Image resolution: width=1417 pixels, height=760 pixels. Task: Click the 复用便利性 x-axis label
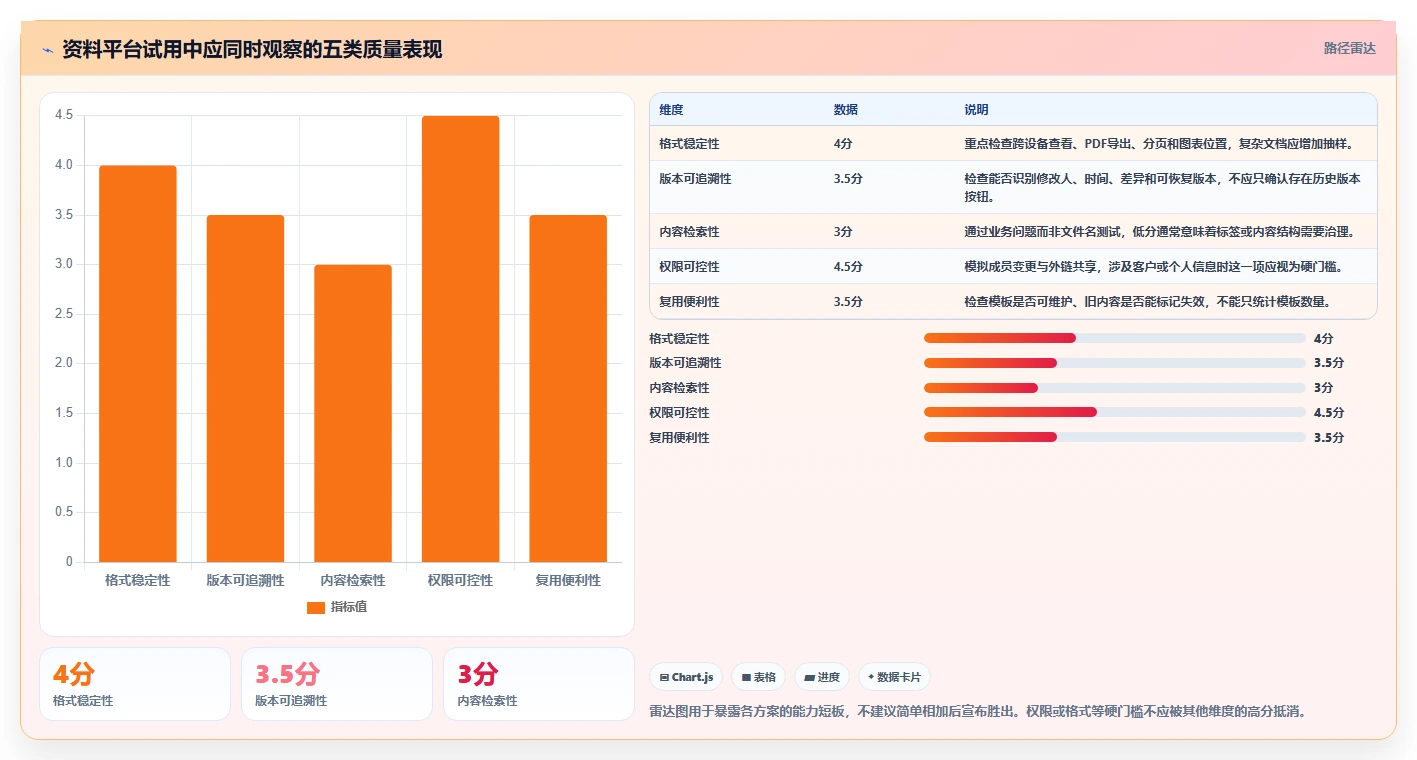click(568, 581)
